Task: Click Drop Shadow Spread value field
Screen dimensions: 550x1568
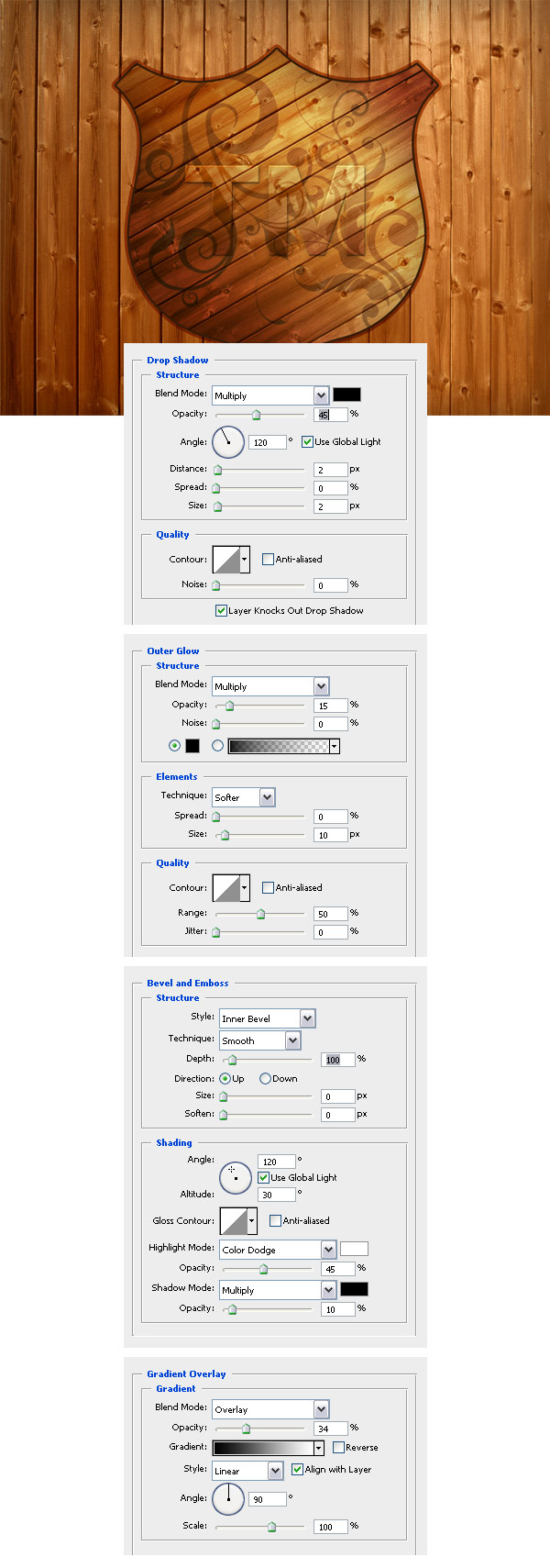Action: click(331, 488)
